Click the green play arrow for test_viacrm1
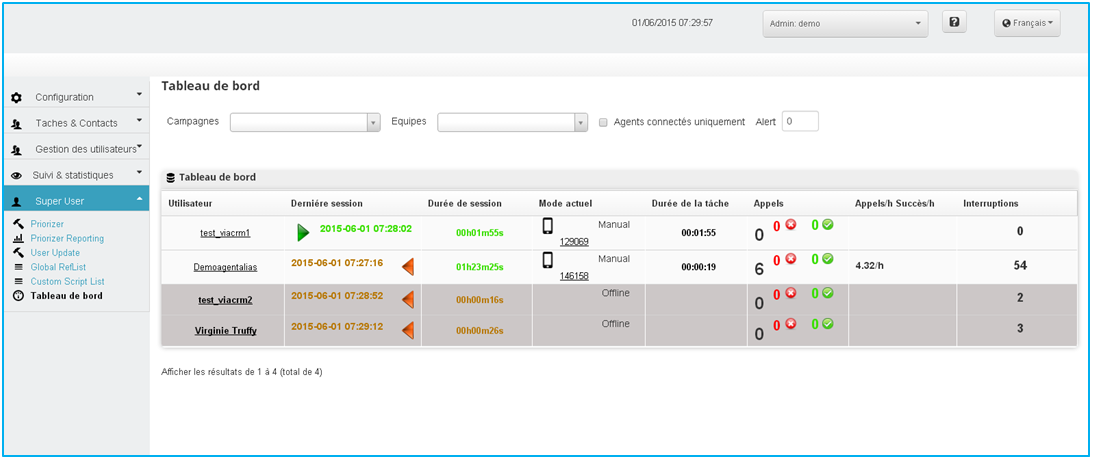Viewport: 1093px width, 459px height. click(x=303, y=232)
